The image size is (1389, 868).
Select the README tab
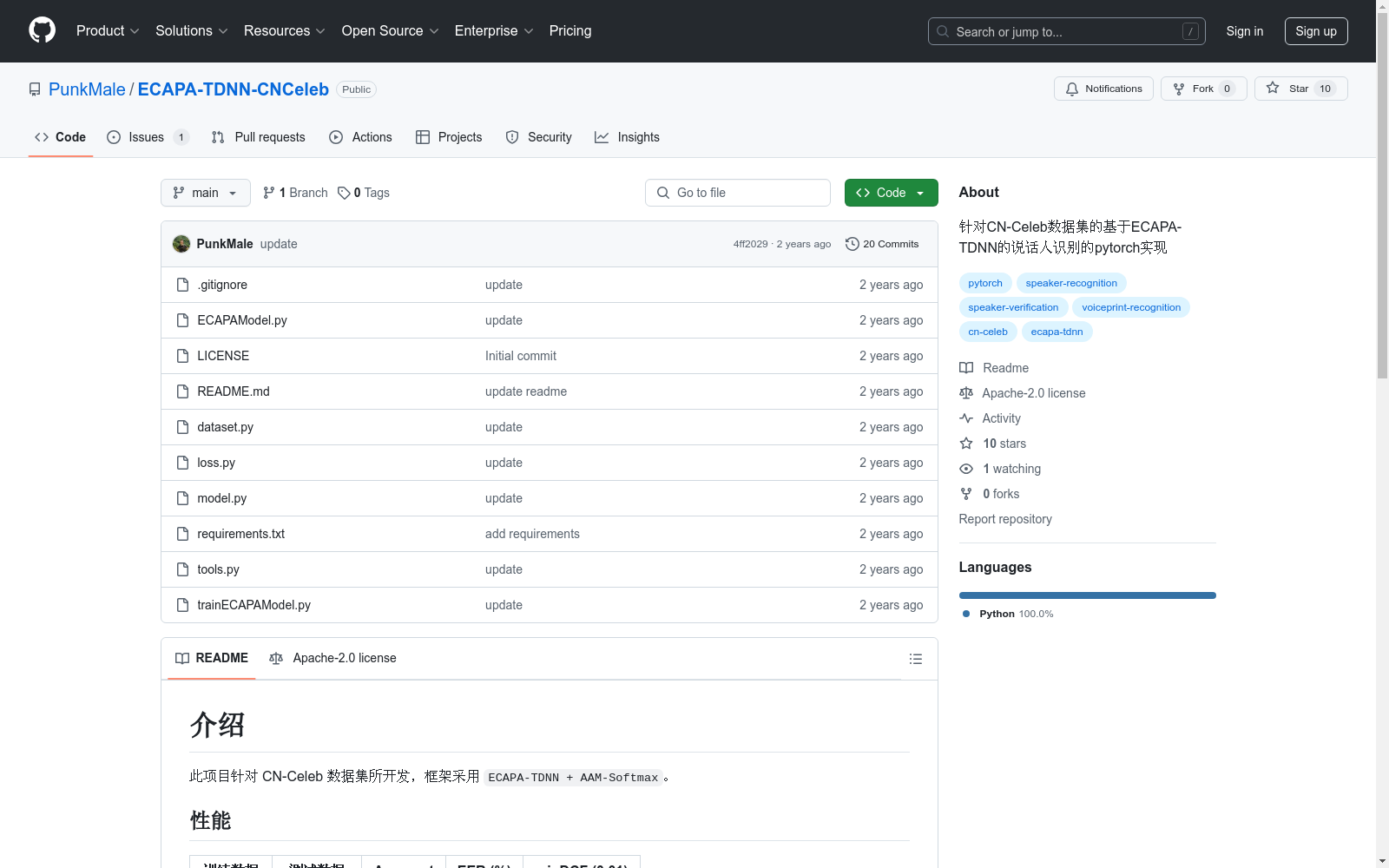pyautogui.click(x=212, y=658)
